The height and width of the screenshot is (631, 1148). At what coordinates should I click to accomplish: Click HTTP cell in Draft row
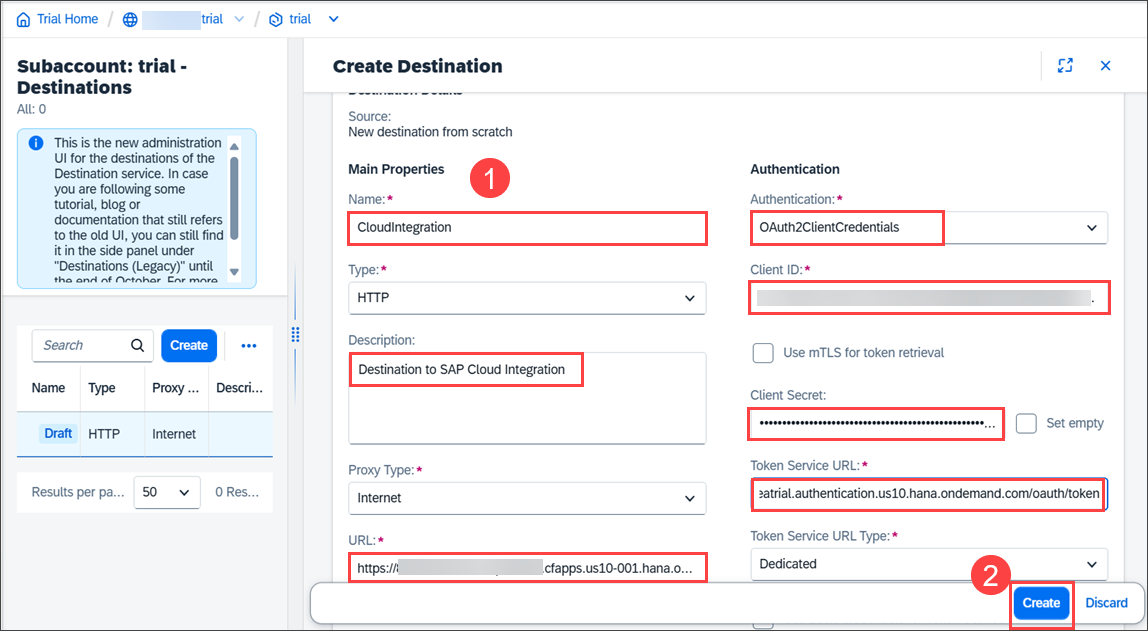click(104, 434)
